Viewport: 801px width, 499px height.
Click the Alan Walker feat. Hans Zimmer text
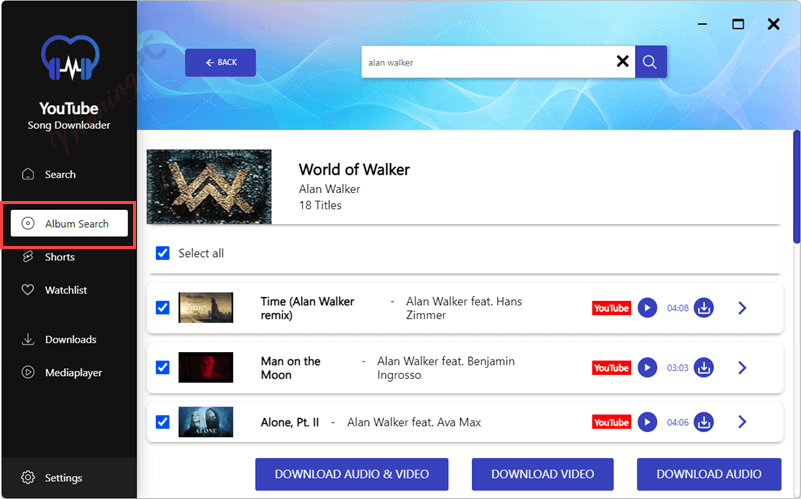coord(464,308)
